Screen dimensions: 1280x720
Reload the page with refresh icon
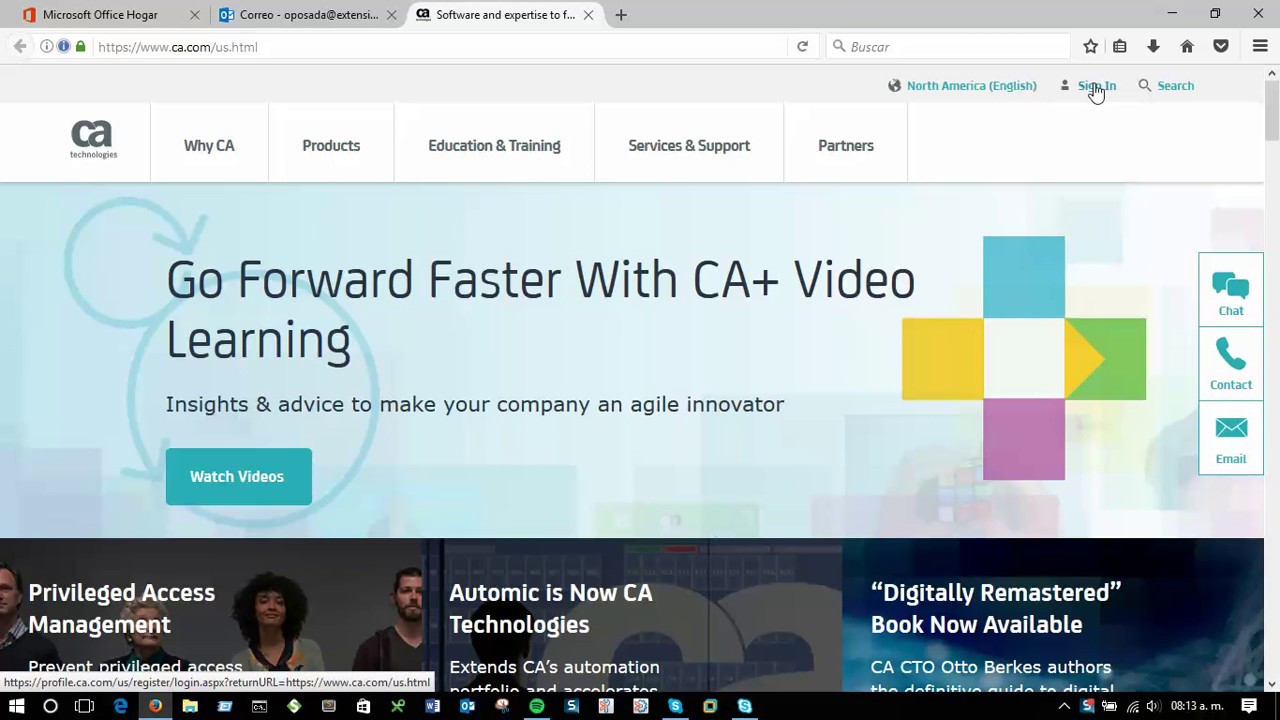[x=802, y=46]
